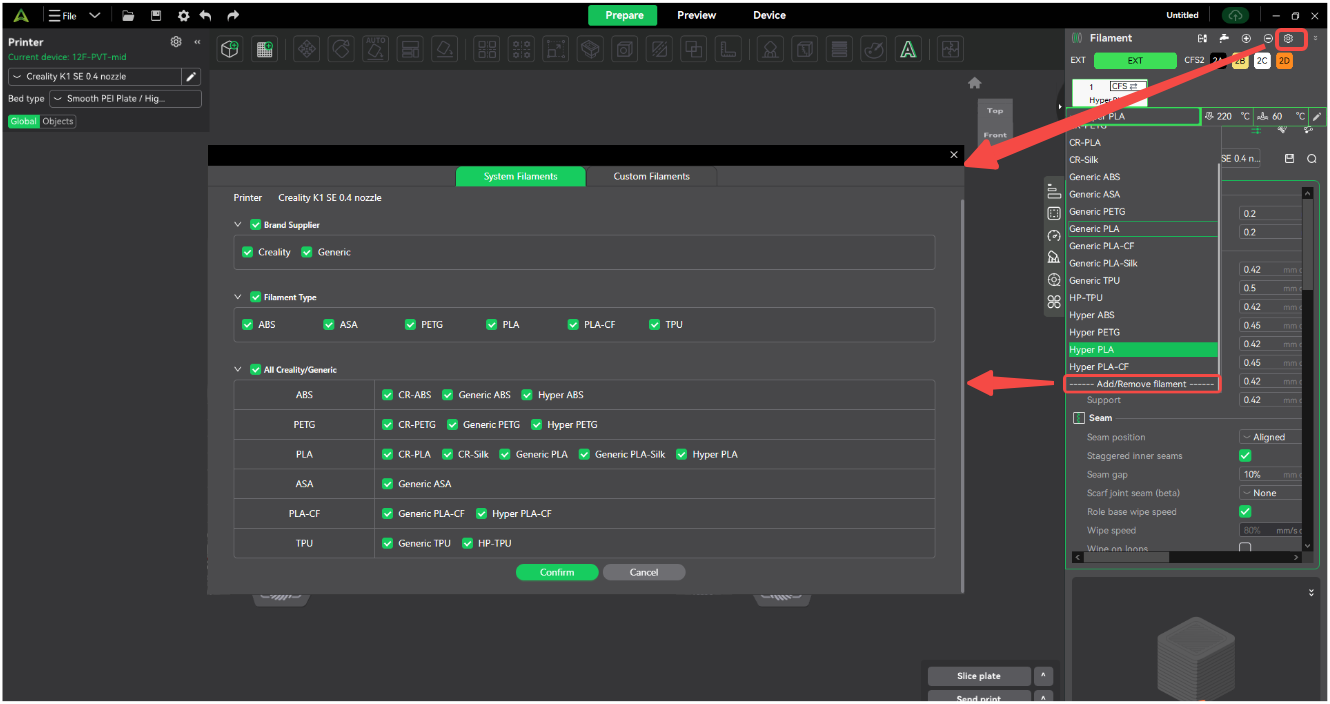Add a filament with plus icon

(1246, 38)
